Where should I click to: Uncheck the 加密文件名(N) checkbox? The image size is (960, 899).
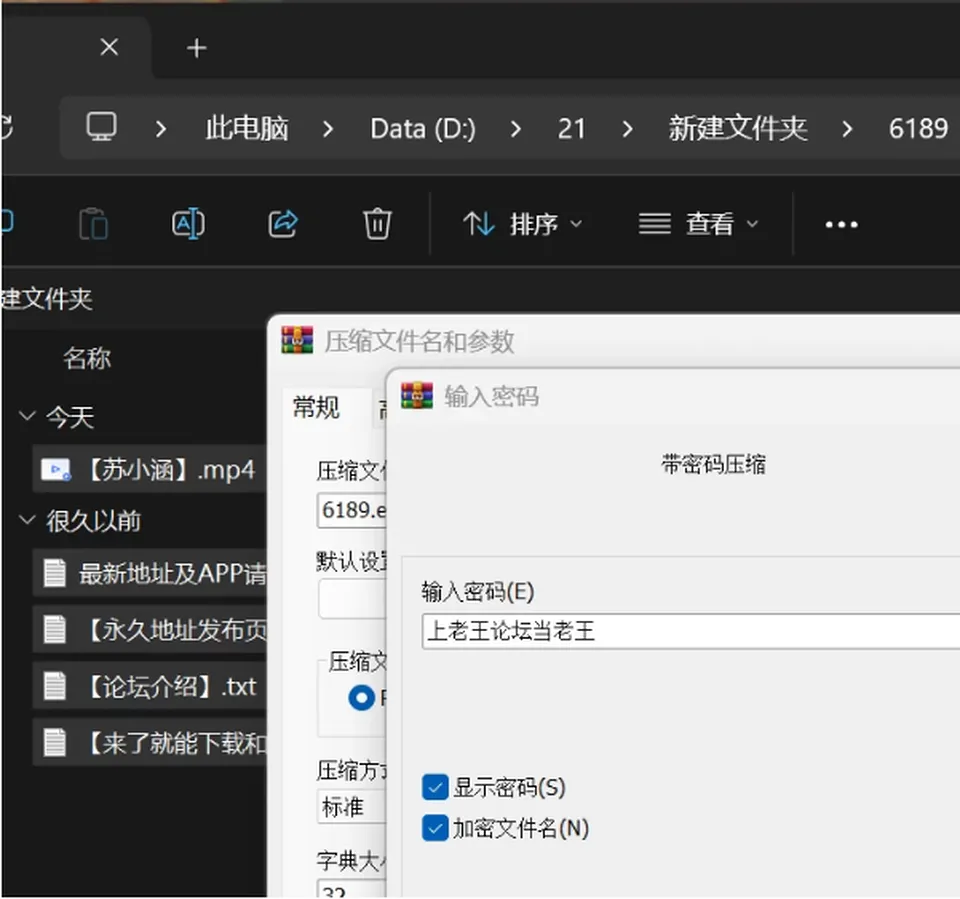[x=435, y=828]
